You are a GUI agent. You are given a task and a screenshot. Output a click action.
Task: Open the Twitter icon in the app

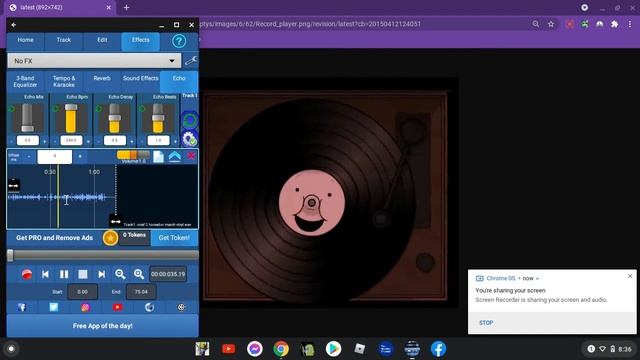(54, 307)
